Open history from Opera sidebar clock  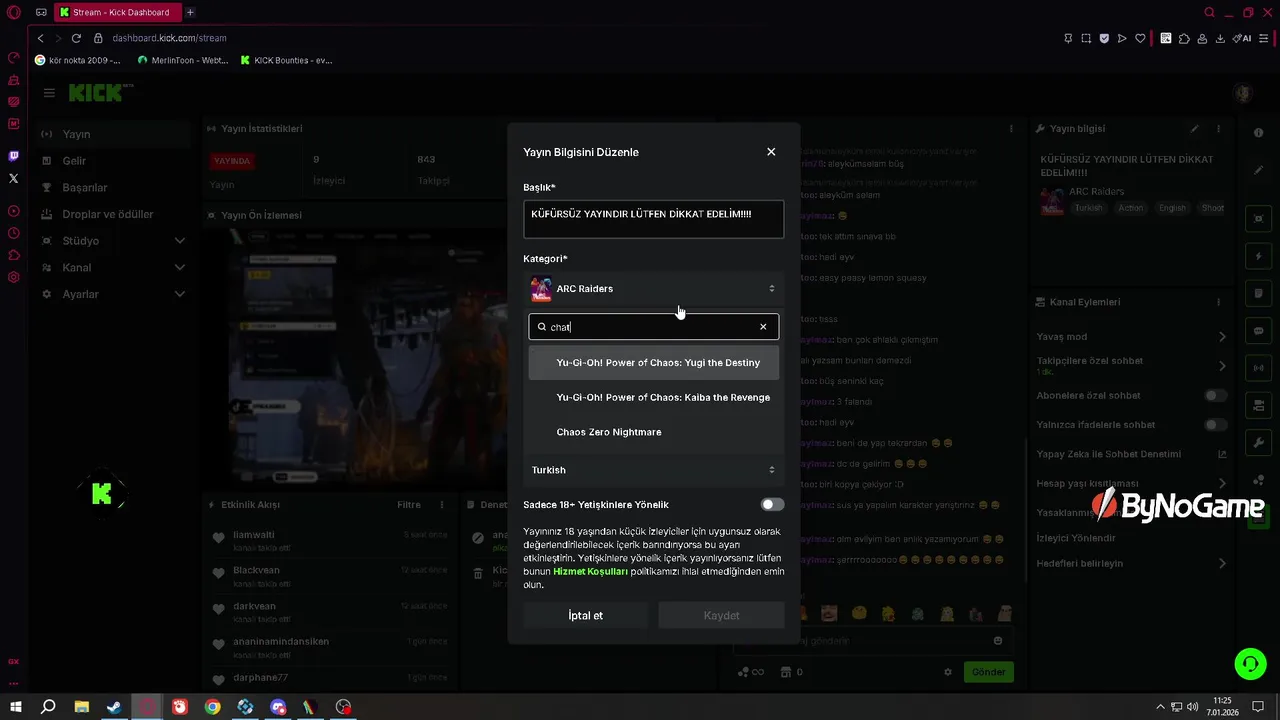click(x=14, y=233)
